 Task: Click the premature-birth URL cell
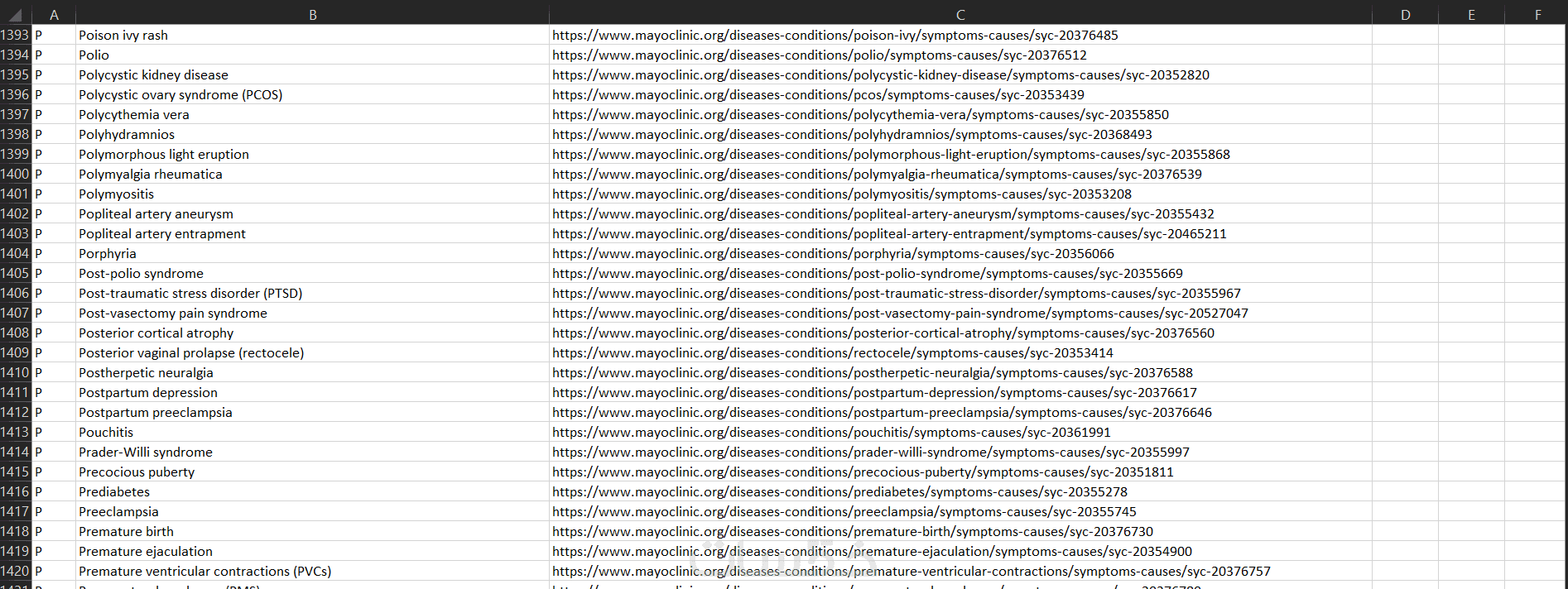[960, 531]
